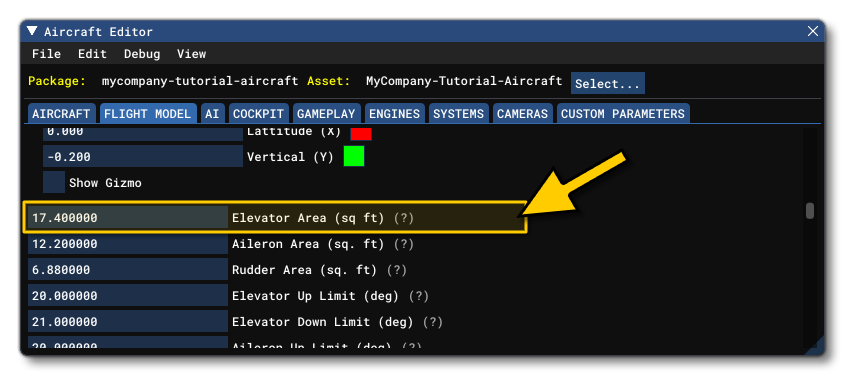Open the File menu
The image size is (845, 376).
pyautogui.click(x=46, y=54)
